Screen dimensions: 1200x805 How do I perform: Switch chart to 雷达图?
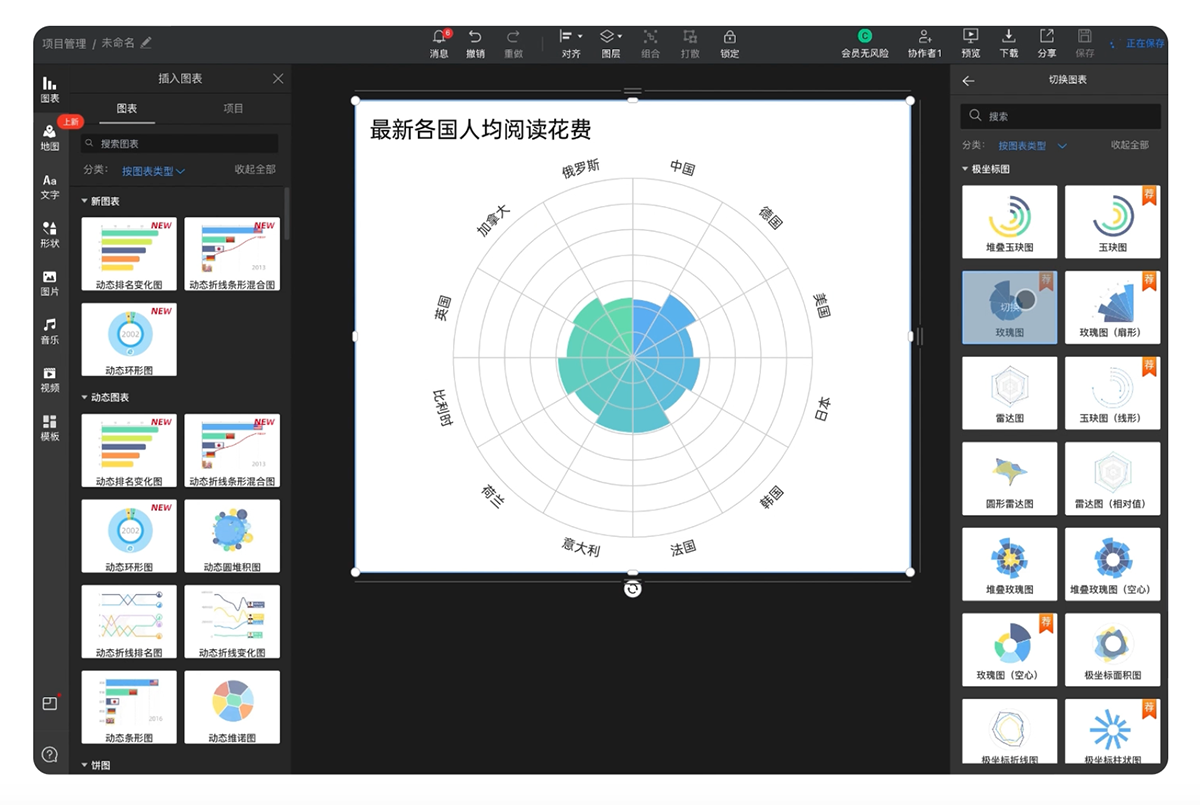point(1009,393)
